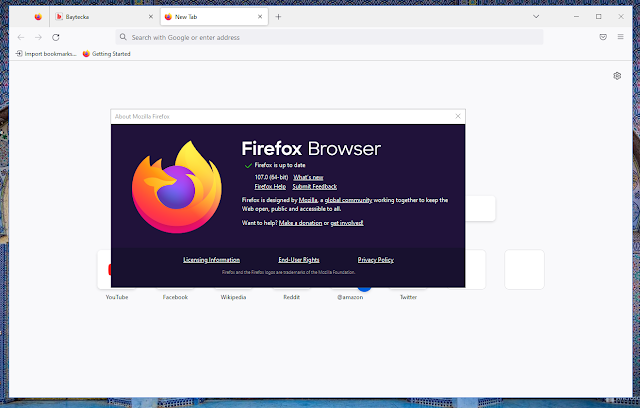The height and width of the screenshot is (408, 640).
Task: Open the Twitter shortcut
Action: coord(408,297)
